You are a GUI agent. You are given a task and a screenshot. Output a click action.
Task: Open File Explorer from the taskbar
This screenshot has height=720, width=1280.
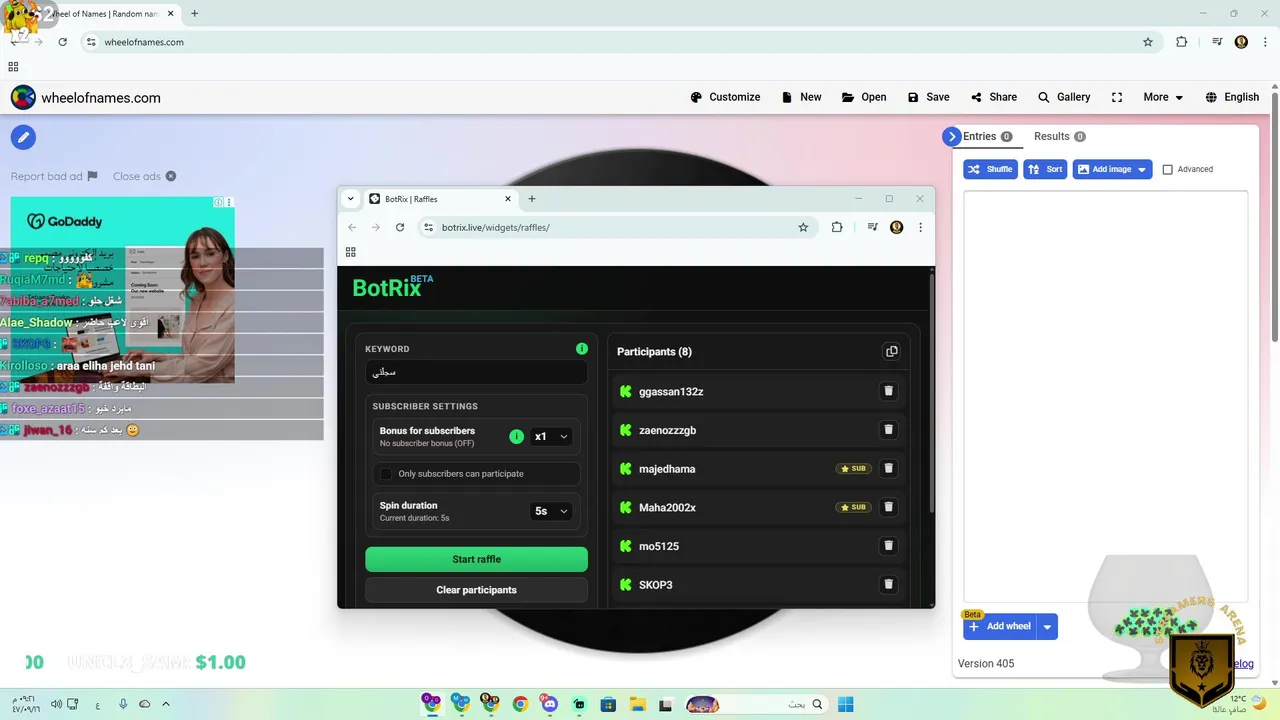(637, 704)
